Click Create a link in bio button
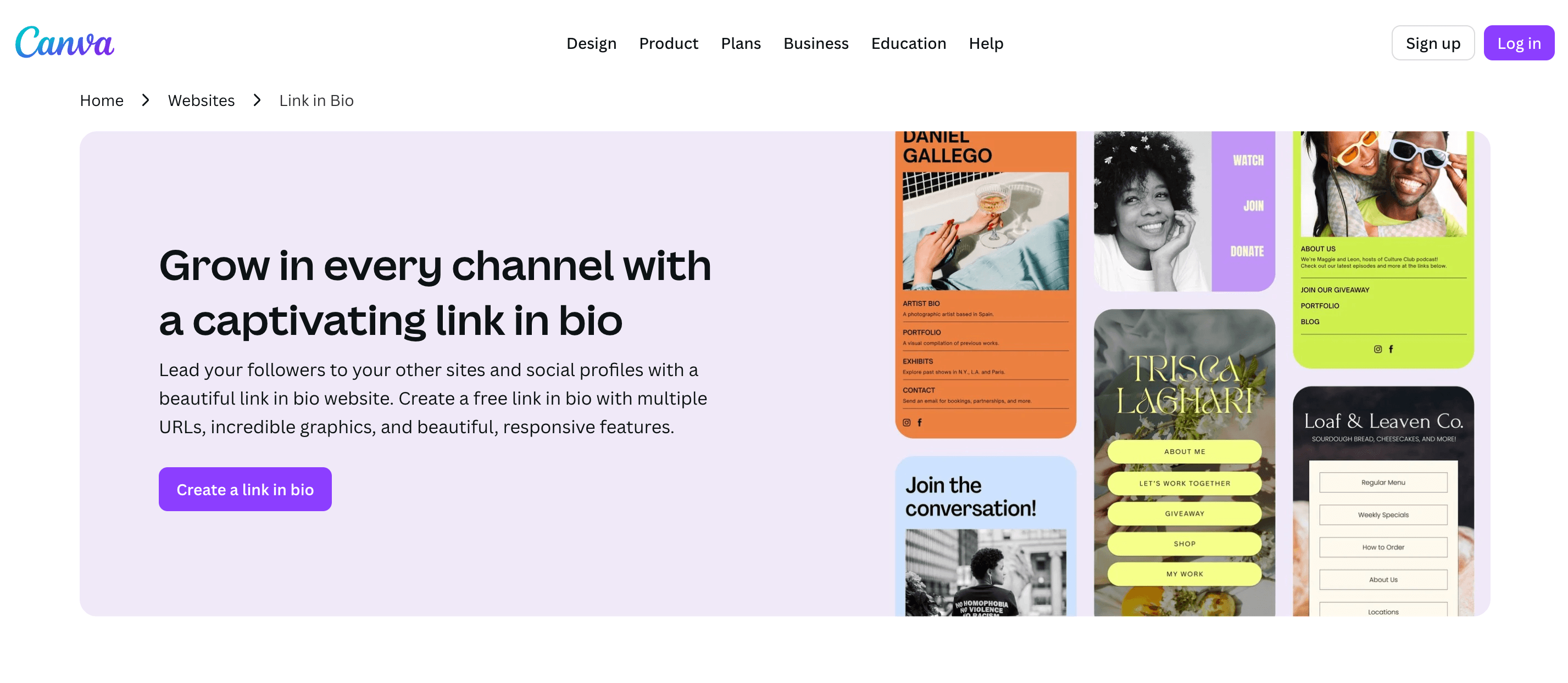The width and height of the screenshot is (1568, 683). click(x=244, y=489)
